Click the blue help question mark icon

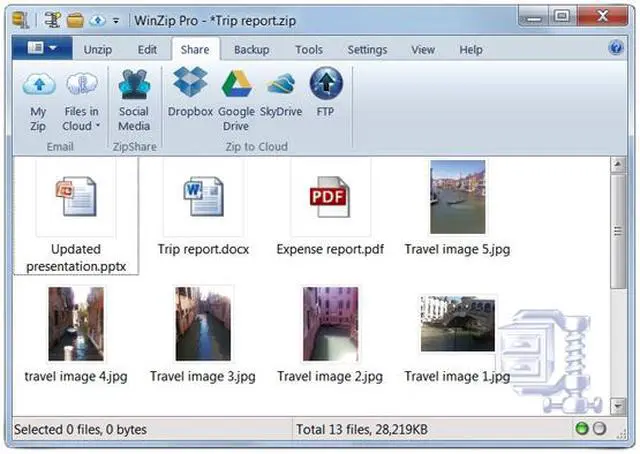tap(616, 48)
